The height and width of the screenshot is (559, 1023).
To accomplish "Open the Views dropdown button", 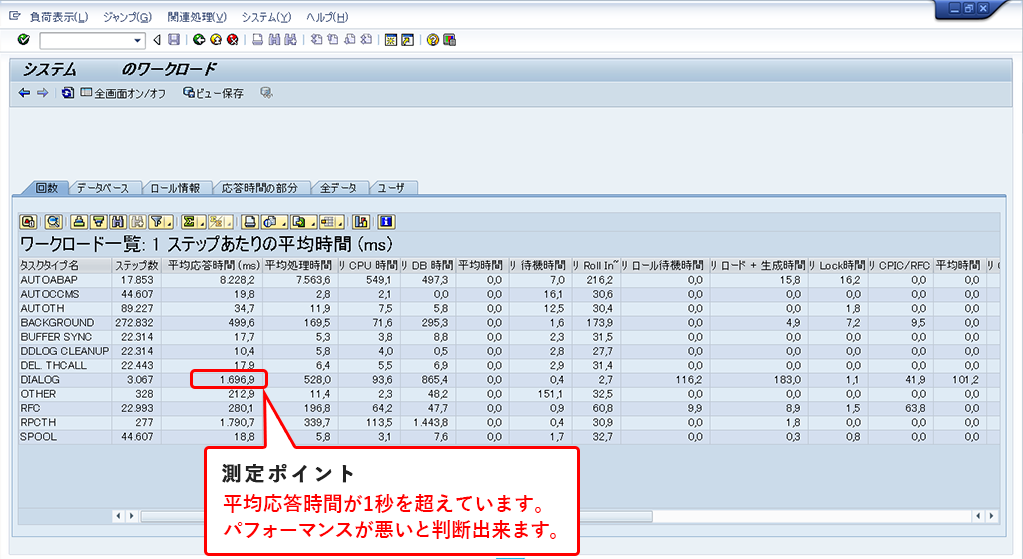I will [x=273, y=222].
